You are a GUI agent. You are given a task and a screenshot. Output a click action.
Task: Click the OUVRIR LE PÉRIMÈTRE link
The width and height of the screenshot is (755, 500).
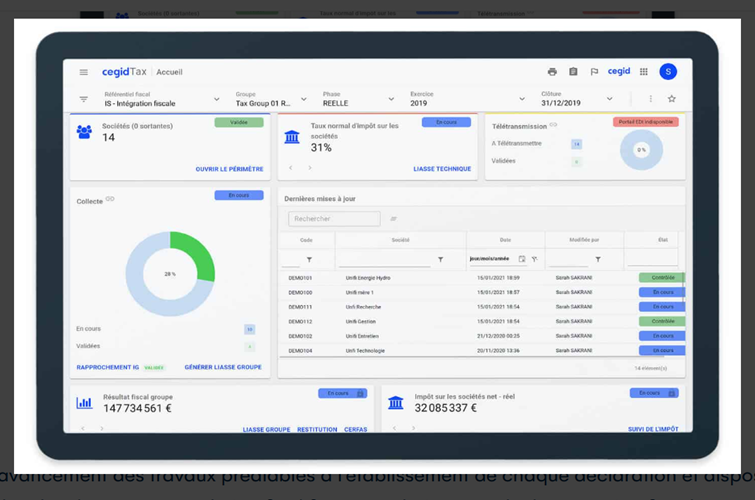point(229,169)
